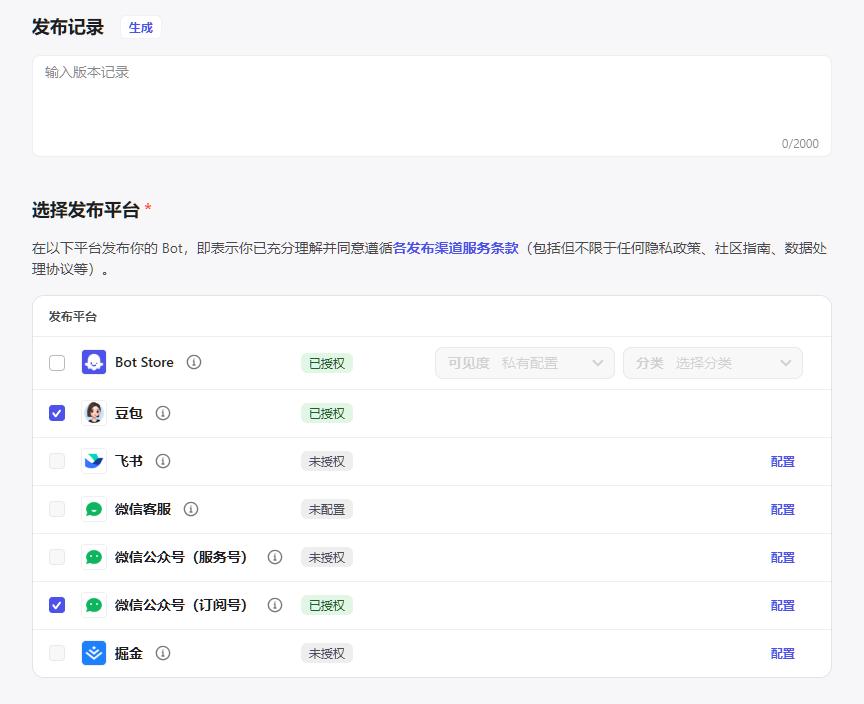
Task: Toggle the 掘金 platform checkbox
Action: pyautogui.click(x=57, y=653)
